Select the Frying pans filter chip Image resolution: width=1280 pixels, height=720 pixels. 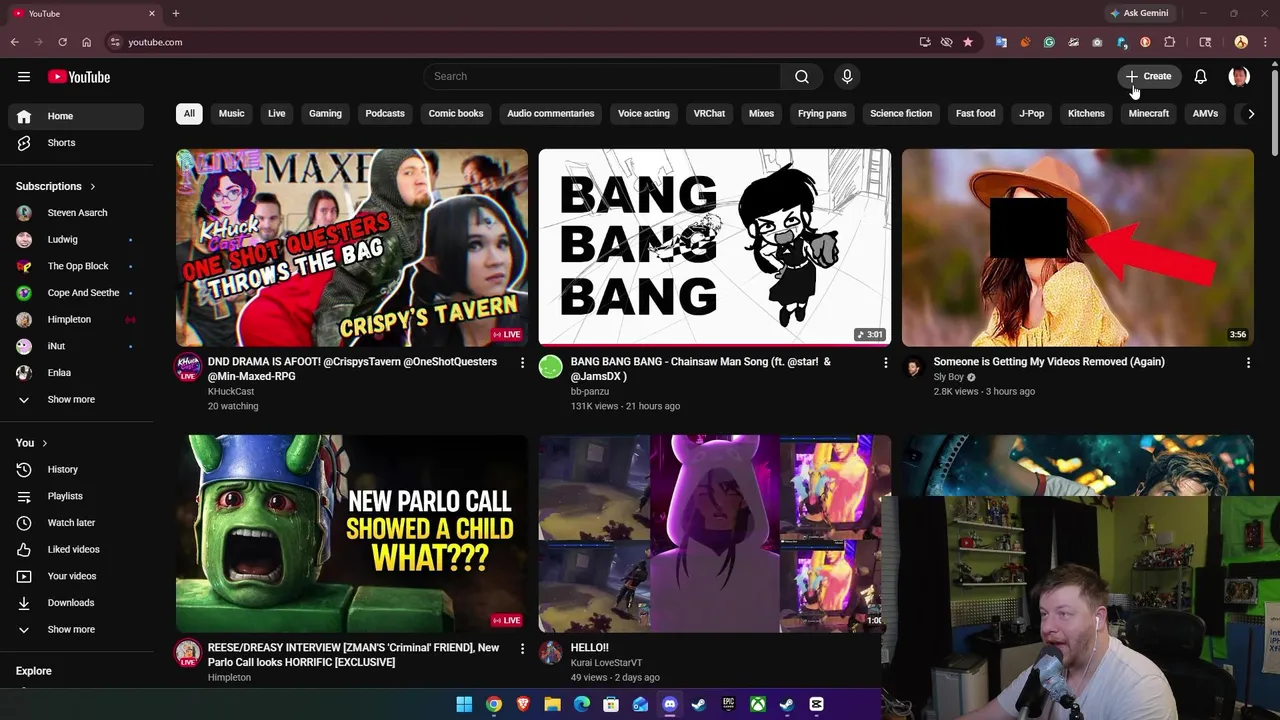822,114
